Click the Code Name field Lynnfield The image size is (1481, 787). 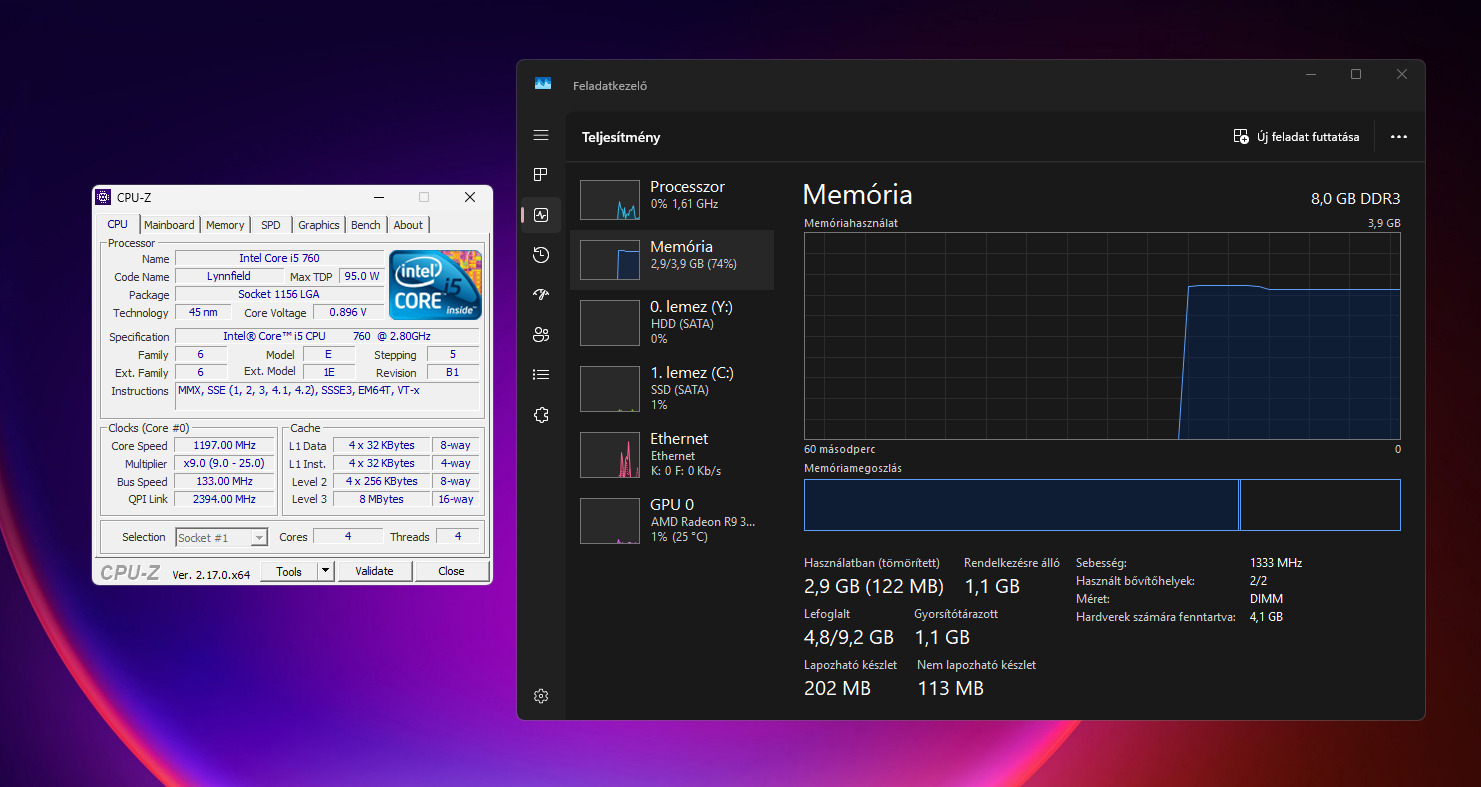229,276
